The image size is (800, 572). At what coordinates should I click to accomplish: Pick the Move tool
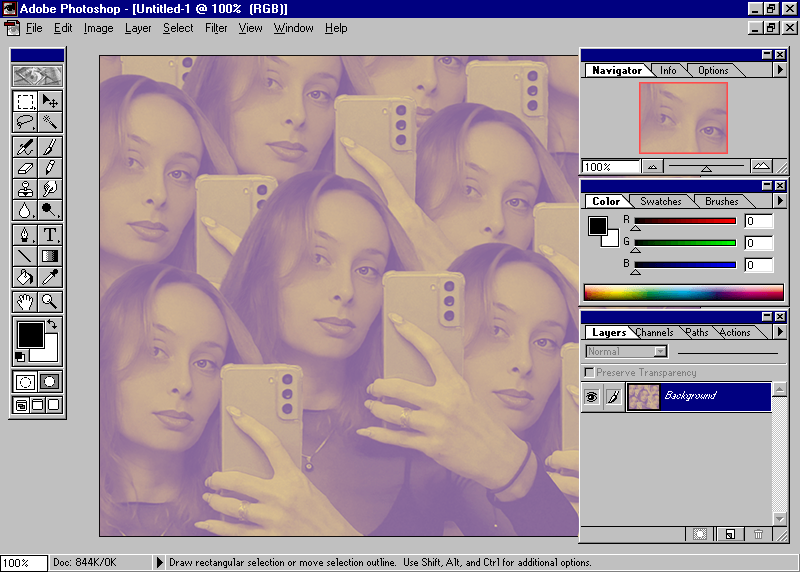pyautogui.click(x=49, y=101)
